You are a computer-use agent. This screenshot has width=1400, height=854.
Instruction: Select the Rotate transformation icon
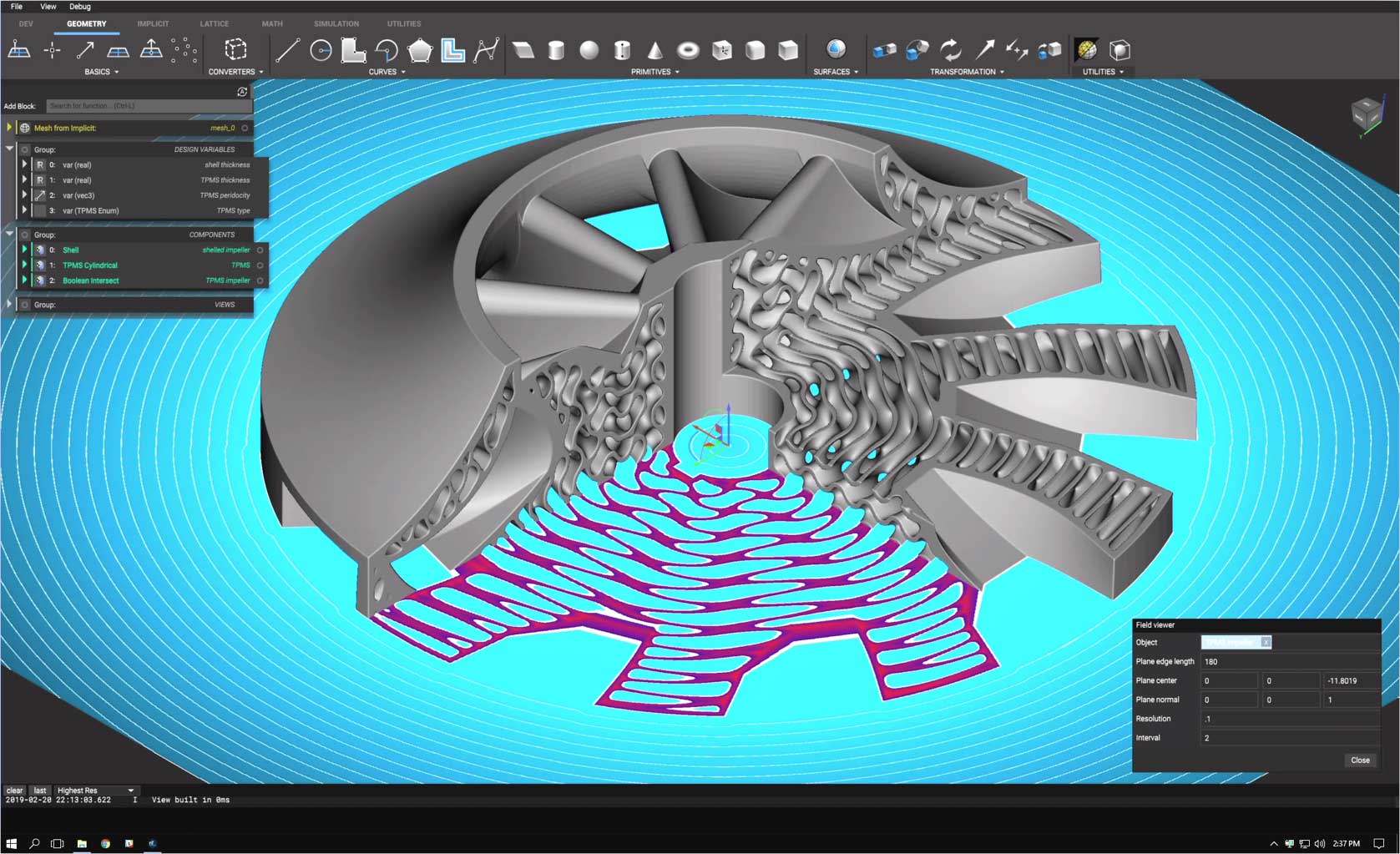tap(951, 51)
